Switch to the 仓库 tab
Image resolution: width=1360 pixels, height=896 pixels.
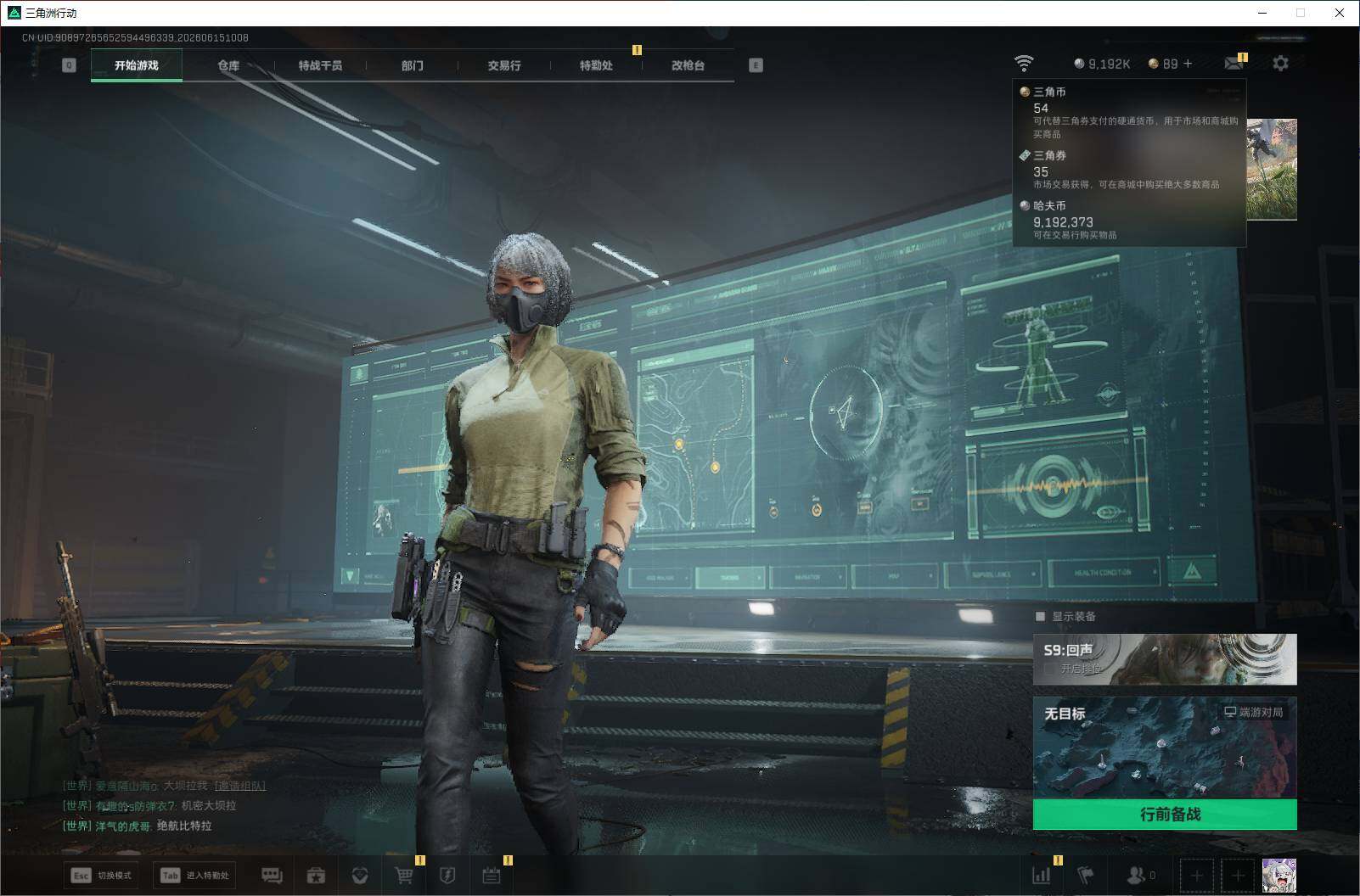click(x=228, y=65)
